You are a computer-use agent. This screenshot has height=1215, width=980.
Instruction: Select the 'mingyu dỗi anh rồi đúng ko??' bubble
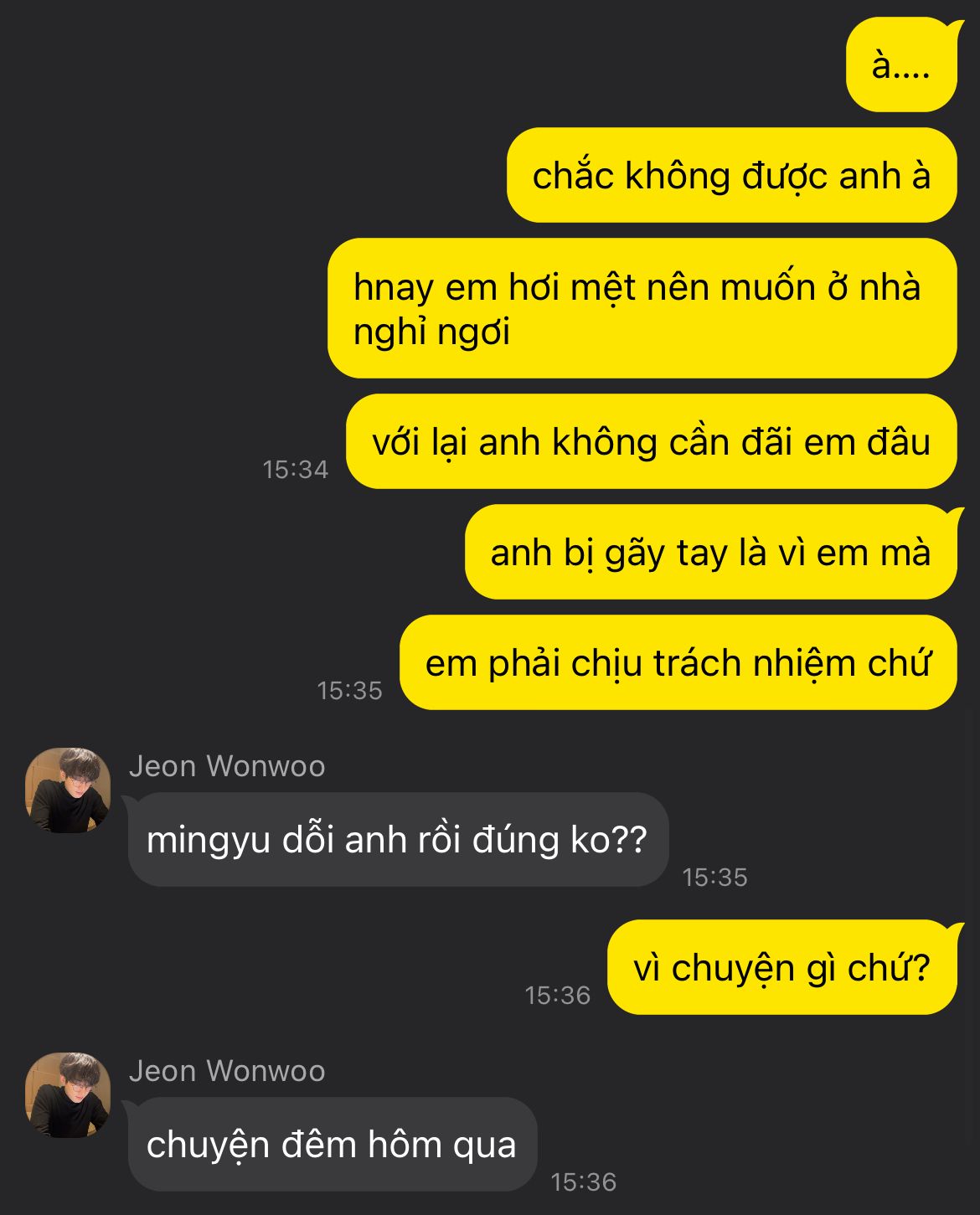[398, 839]
